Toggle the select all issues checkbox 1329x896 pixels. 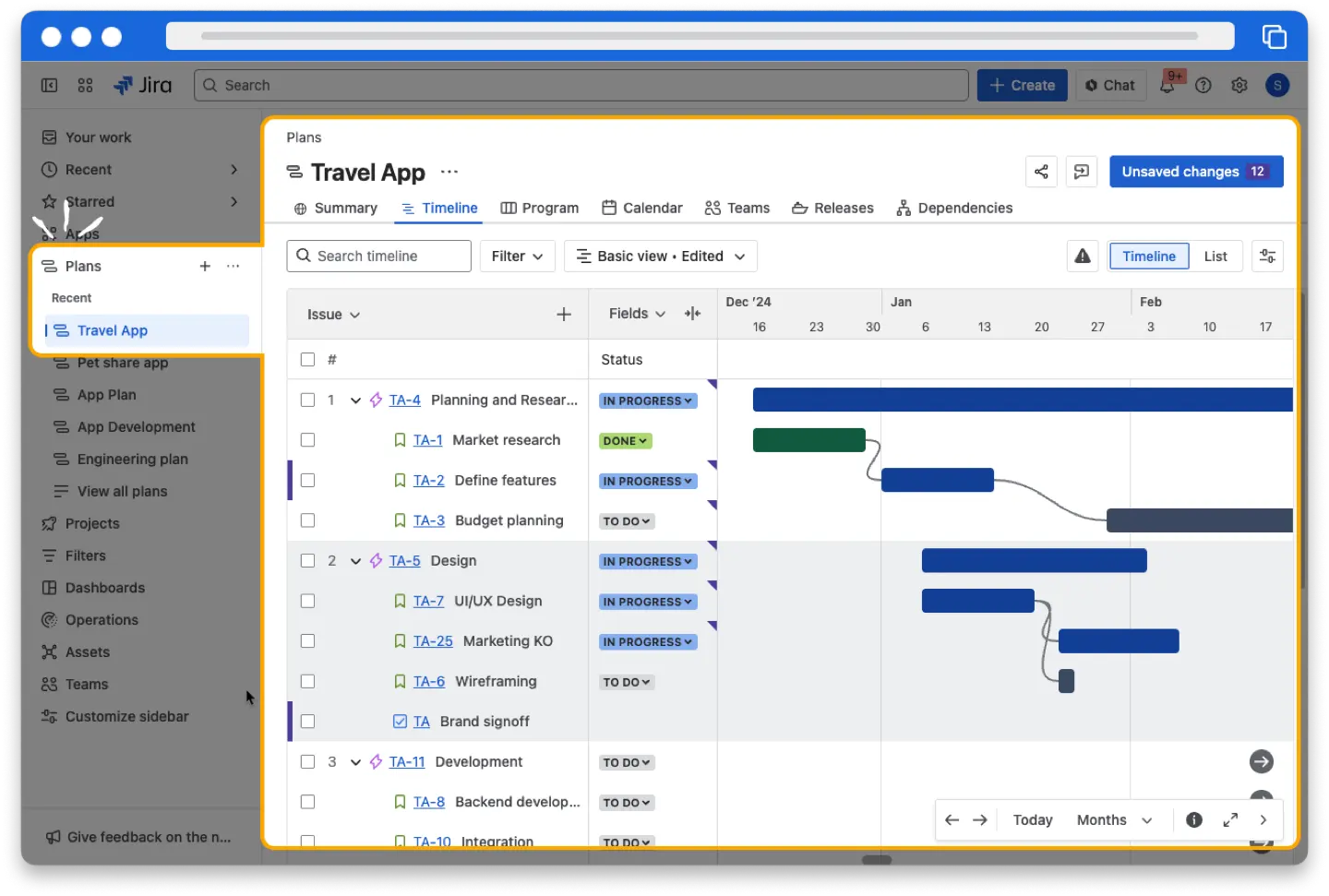308,360
